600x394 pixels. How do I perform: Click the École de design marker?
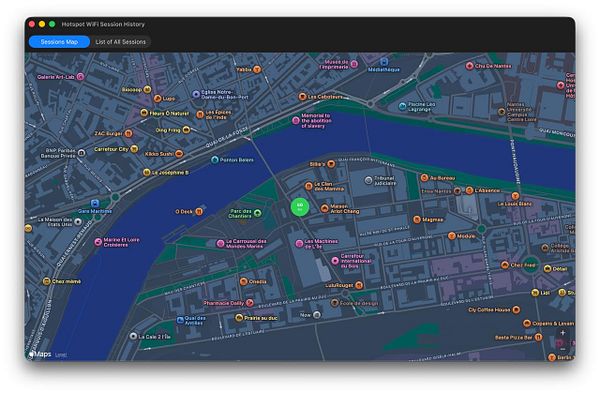(334, 303)
